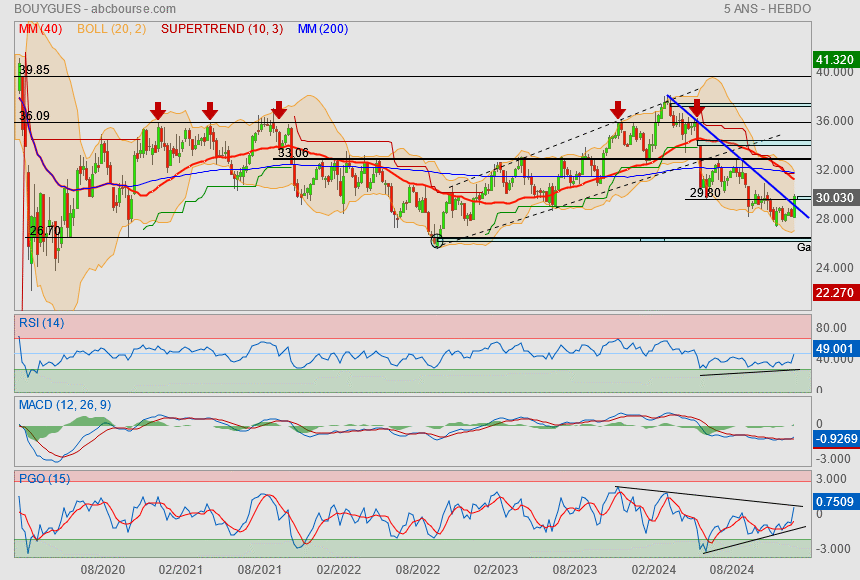This screenshot has width=860, height=580.
Task: Click the 33.06 level label
Action: [x=293, y=153]
